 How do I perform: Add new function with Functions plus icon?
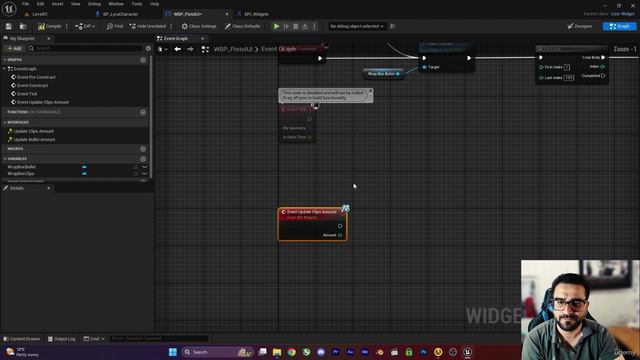tap(143, 112)
